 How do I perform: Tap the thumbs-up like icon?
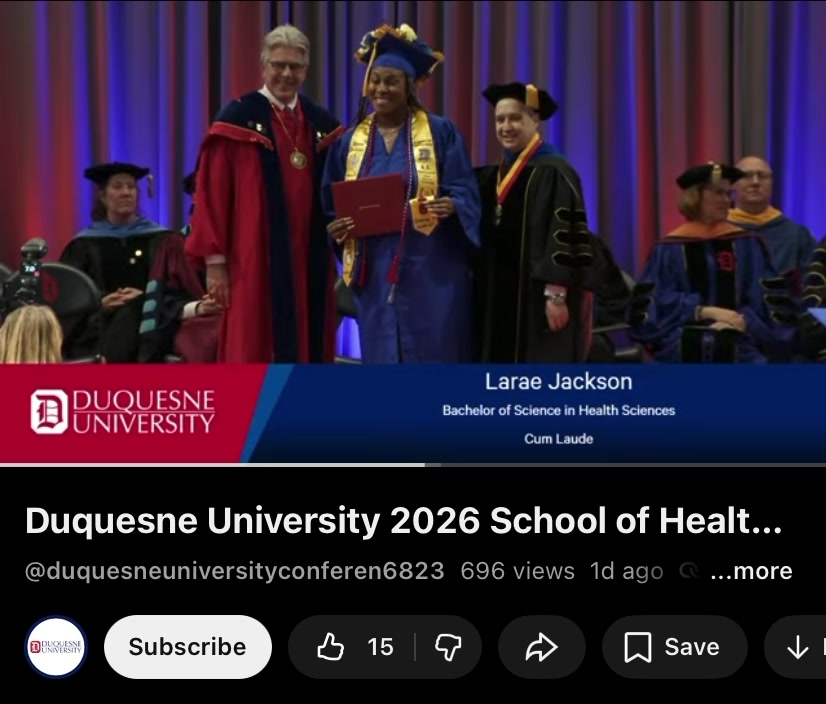point(330,647)
